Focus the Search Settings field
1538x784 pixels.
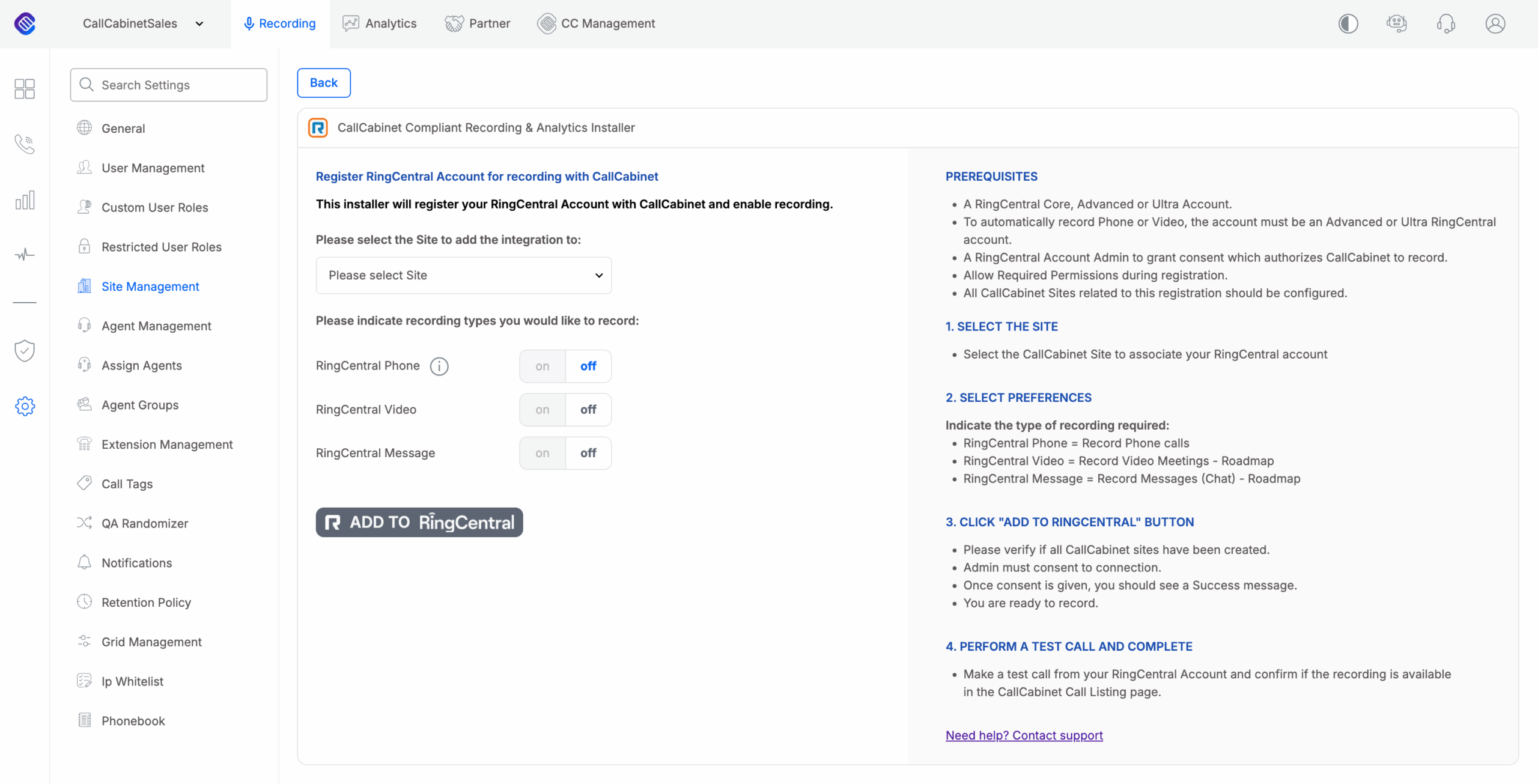[x=169, y=85]
